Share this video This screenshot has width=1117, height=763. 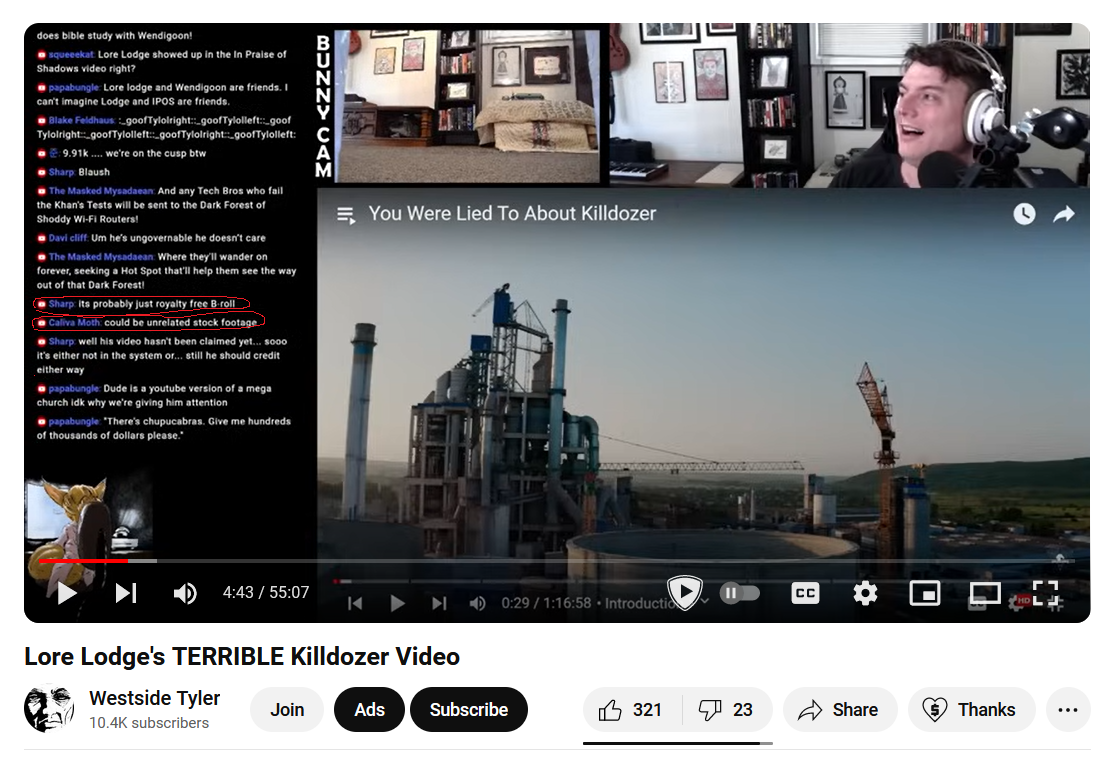[840, 710]
